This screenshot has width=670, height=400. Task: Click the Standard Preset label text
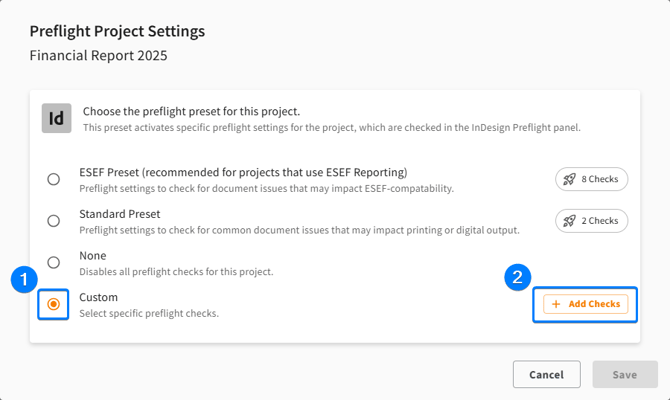(x=120, y=214)
